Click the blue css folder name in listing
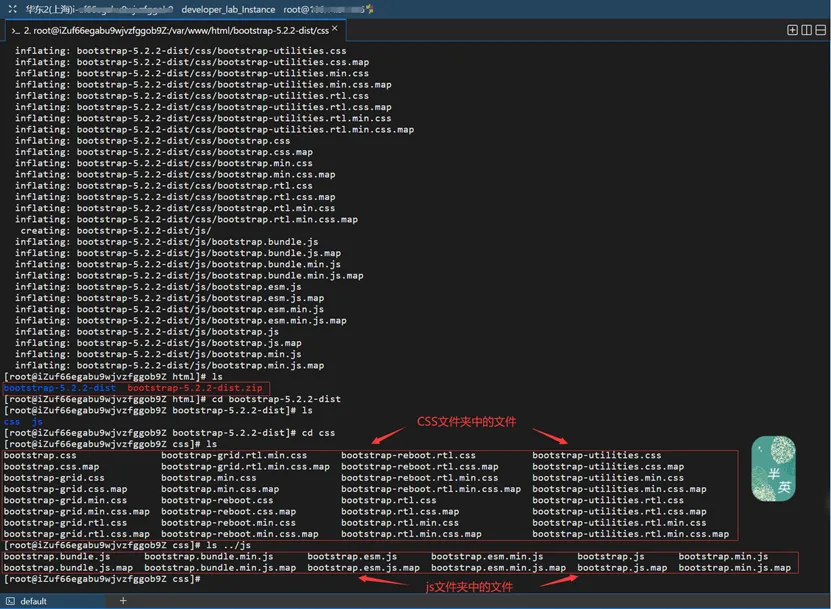The height and width of the screenshot is (609, 831). pyautogui.click(x=12, y=422)
